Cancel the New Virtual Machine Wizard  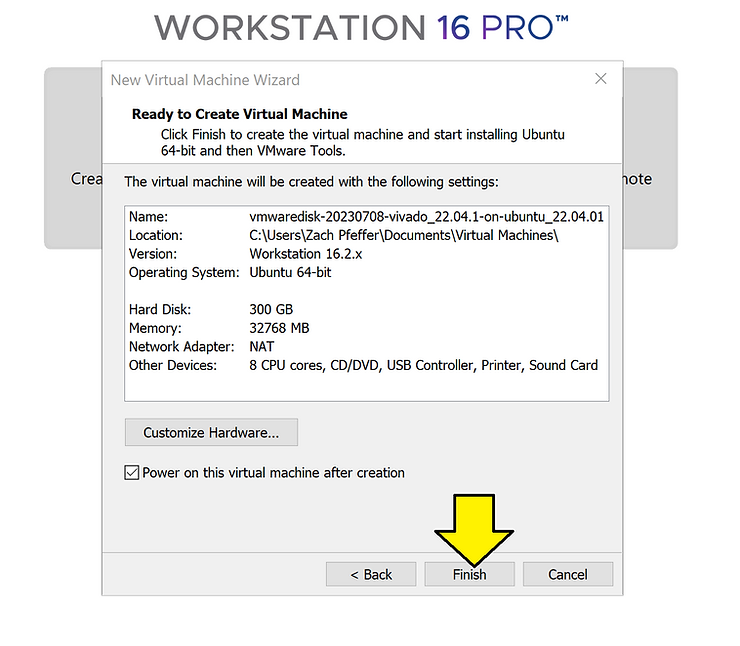pyautogui.click(x=568, y=574)
